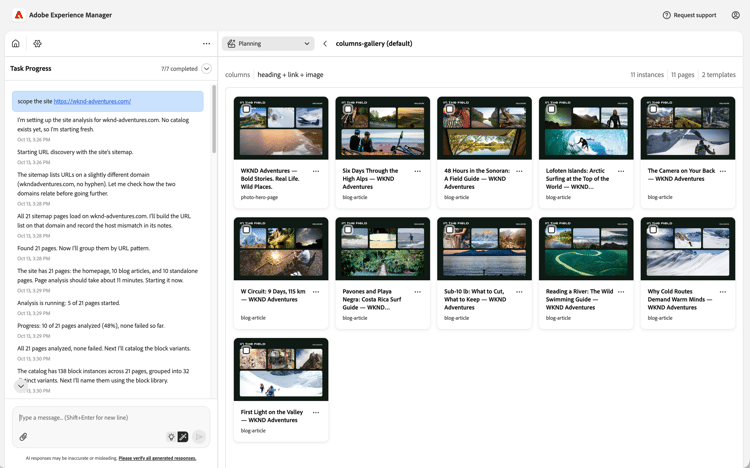Check the 48 Hours in the Sonoran card
The height and width of the screenshot is (468, 750).
coord(450,109)
